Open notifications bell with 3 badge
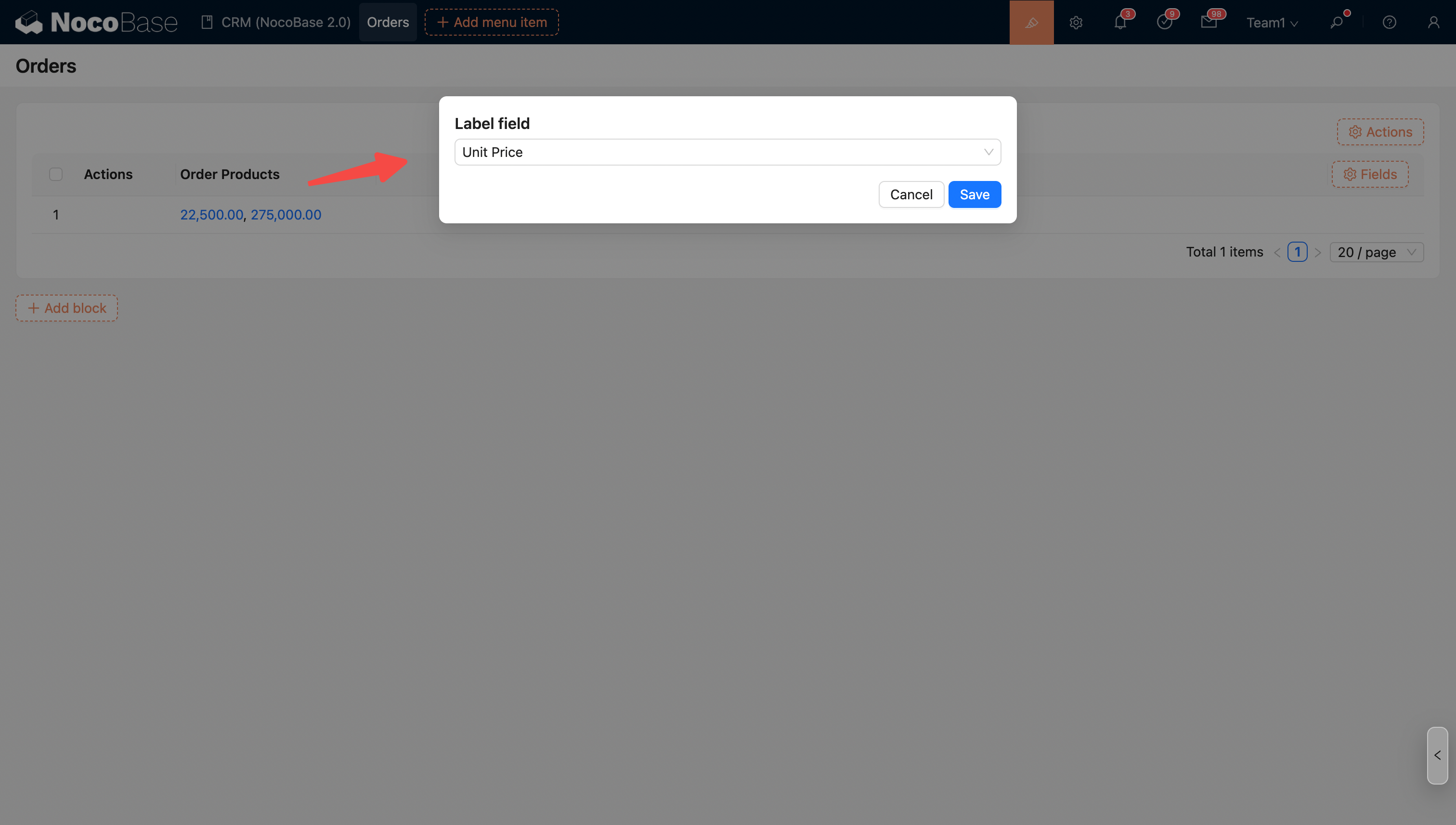This screenshot has width=1456, height=825. pyautogui.click(x=1120, y=23)
